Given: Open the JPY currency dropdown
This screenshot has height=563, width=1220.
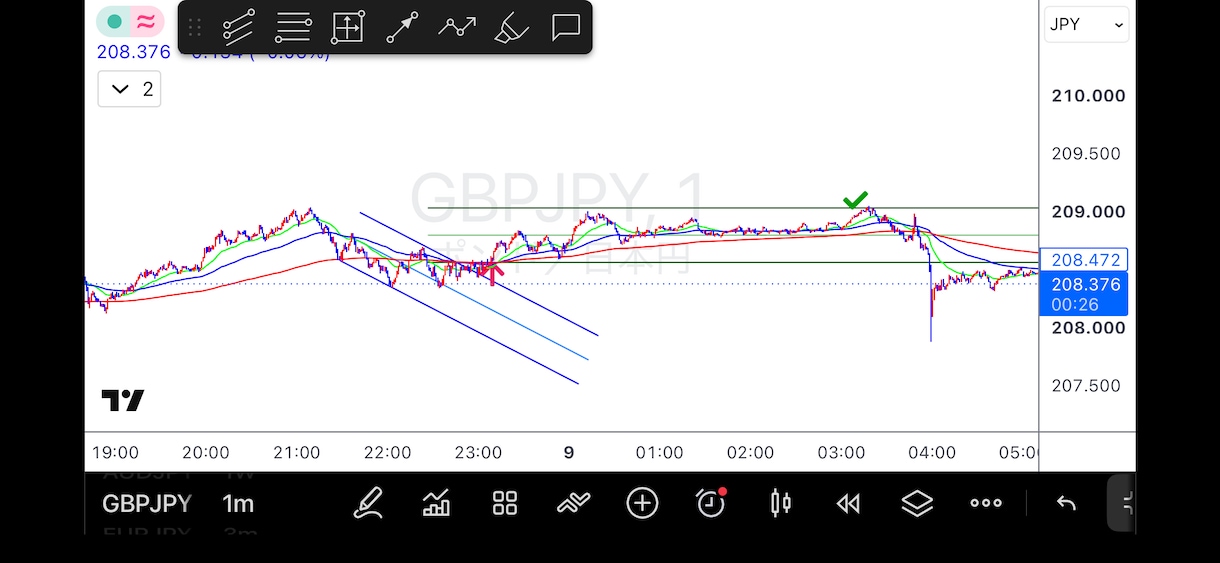Looking at the screenshot, I should 1086,24.
